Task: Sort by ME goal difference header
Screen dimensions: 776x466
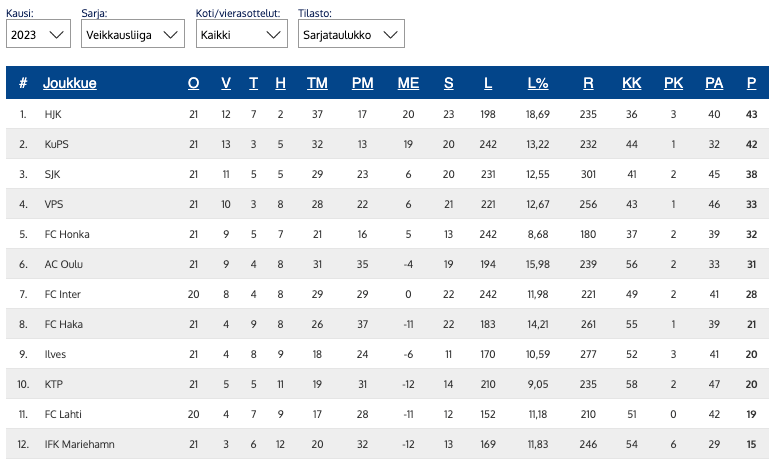Action: pyautogui.click(x=408, y=84)
